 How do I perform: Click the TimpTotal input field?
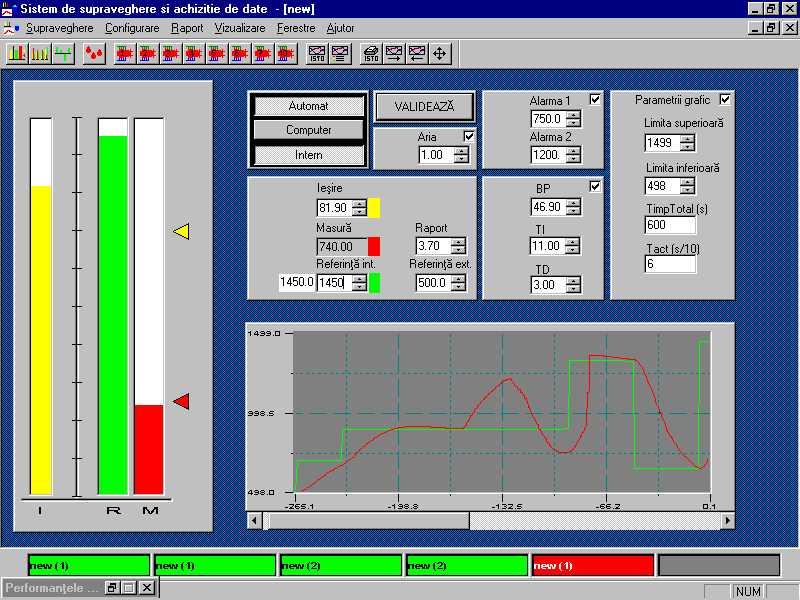pos(670,226)
